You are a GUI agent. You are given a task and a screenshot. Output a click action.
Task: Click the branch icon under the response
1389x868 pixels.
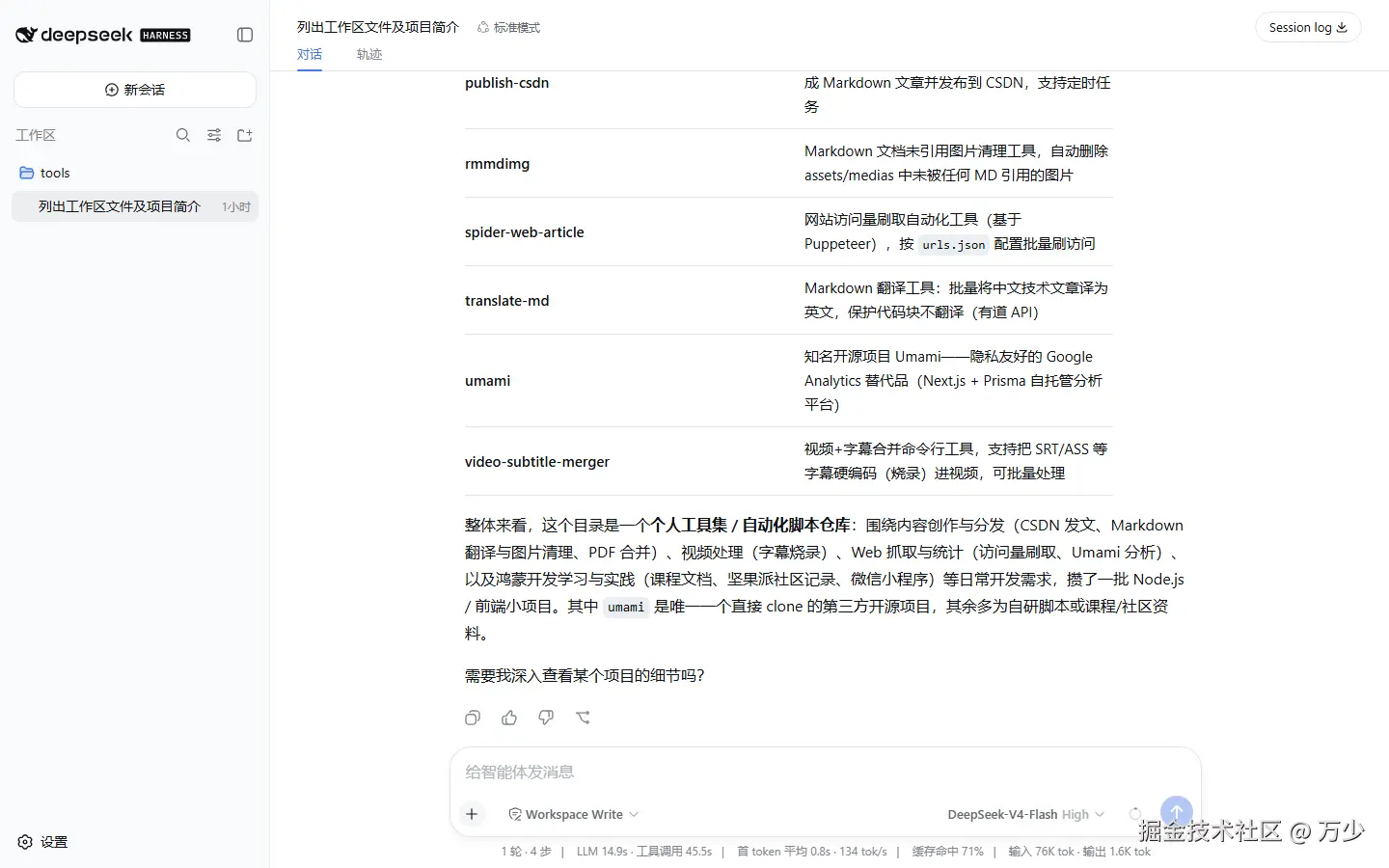click(583, 718)
